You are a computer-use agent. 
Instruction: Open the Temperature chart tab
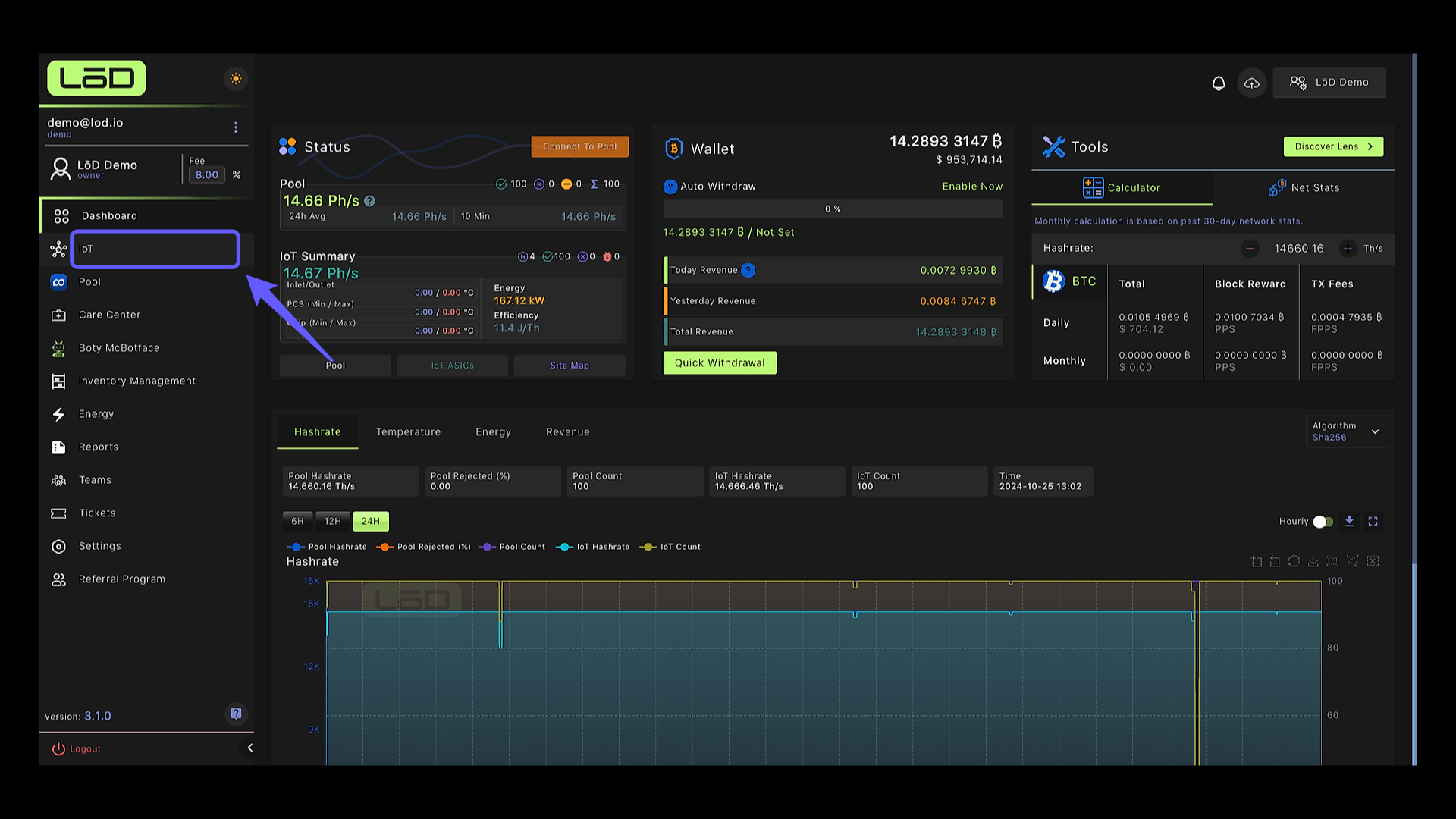coord(408,432)
